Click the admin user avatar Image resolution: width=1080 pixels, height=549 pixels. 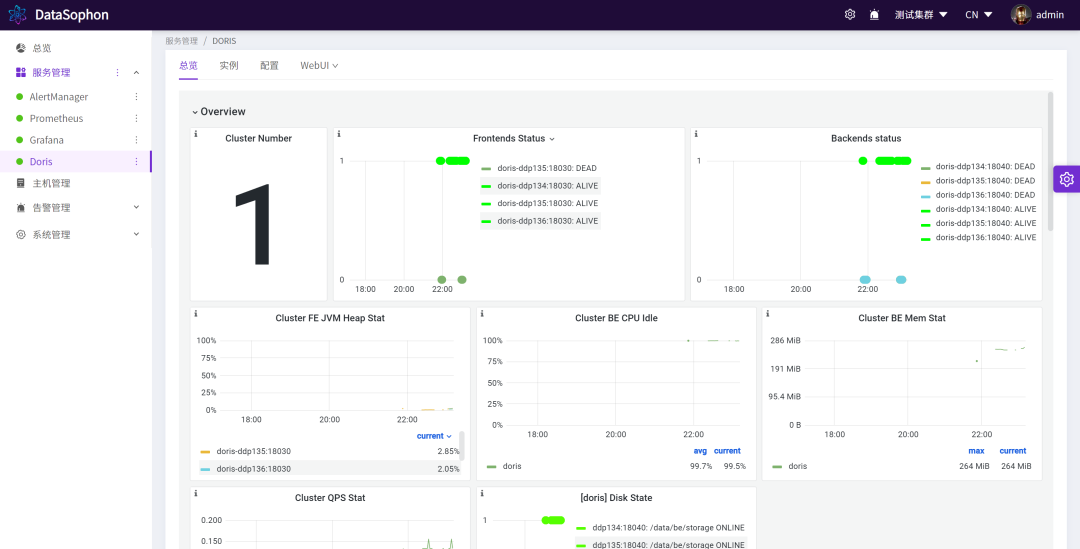pos(1021,14)
